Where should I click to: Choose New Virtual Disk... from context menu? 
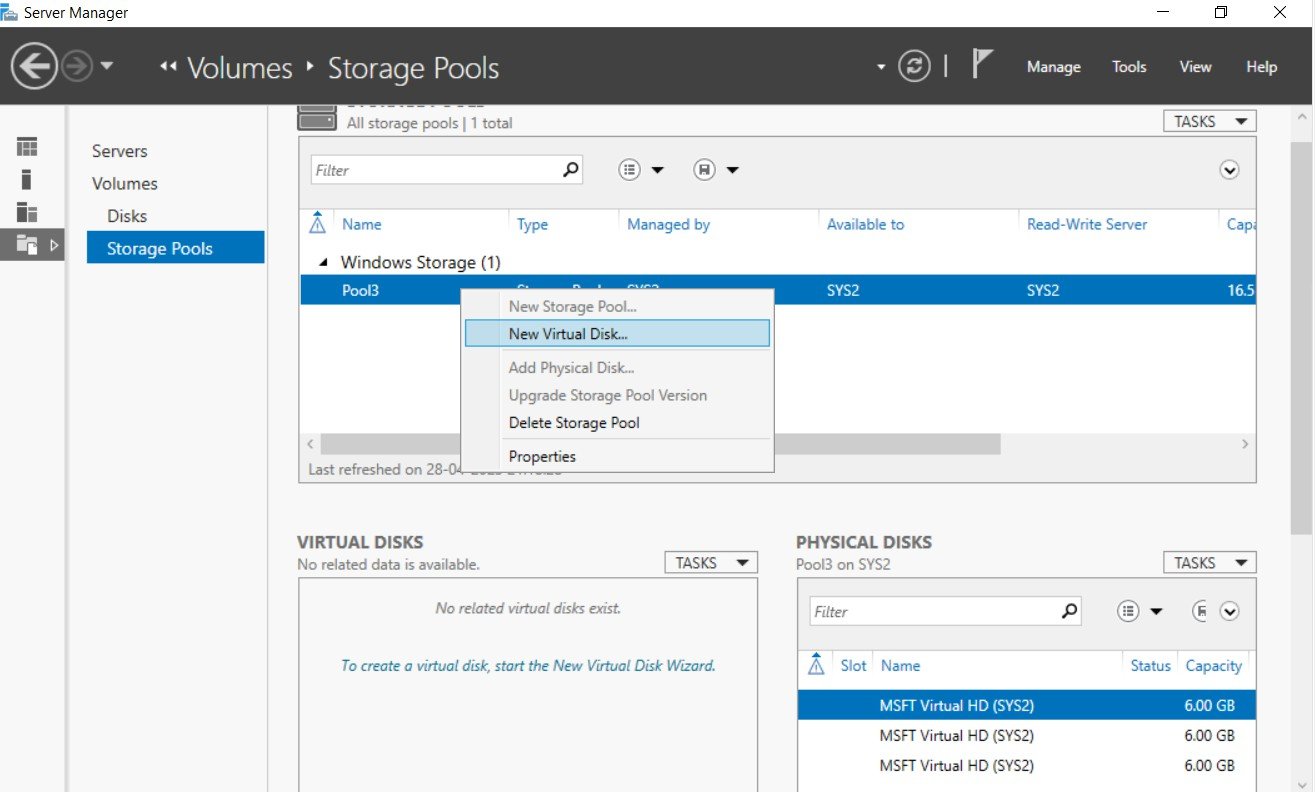pos(617,334)
